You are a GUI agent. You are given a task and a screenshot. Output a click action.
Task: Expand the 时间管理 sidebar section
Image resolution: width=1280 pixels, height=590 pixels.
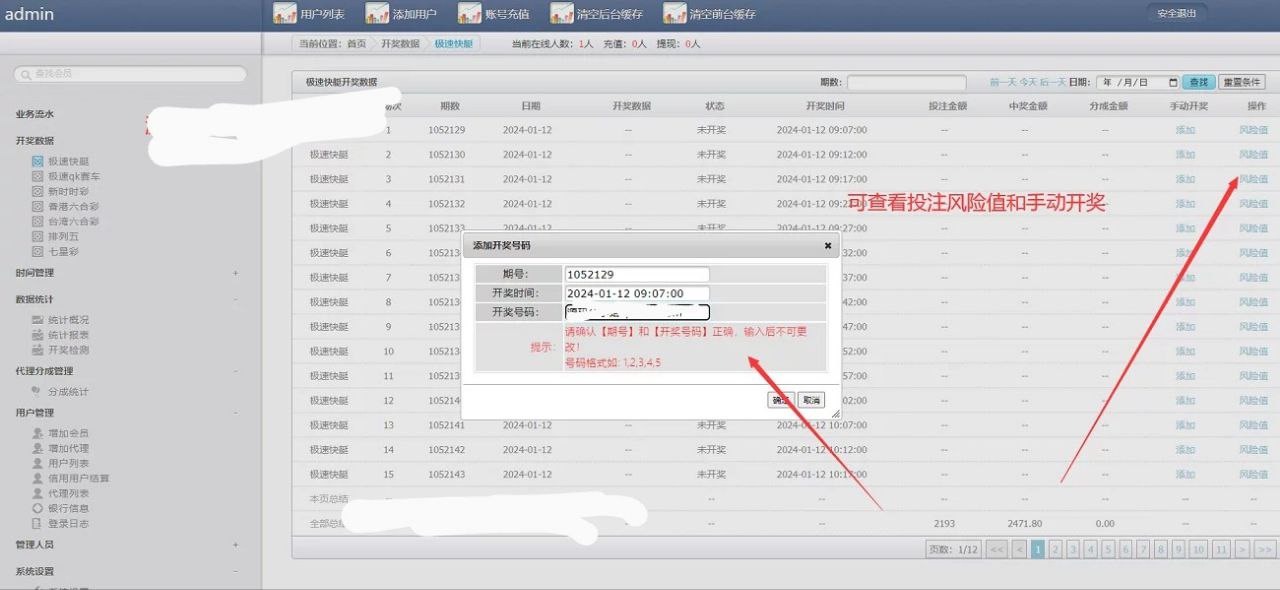click(236, 273)
